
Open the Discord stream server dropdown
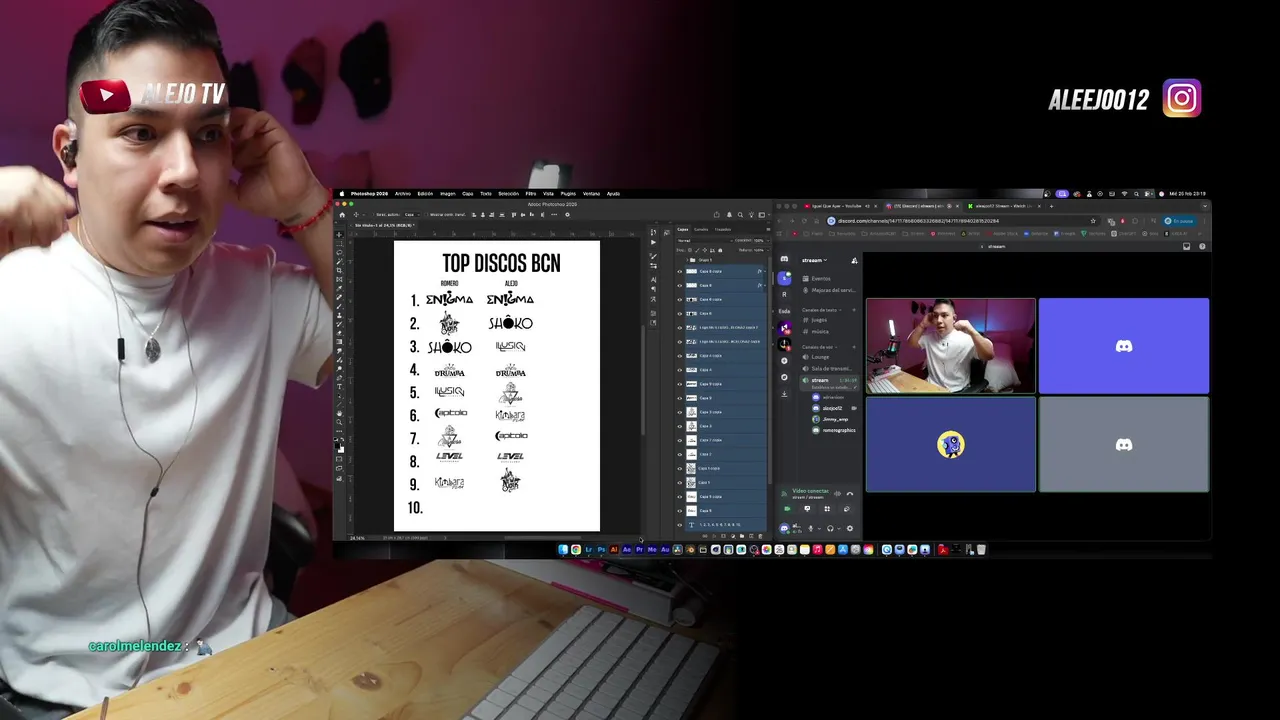[x=815, y=260]
